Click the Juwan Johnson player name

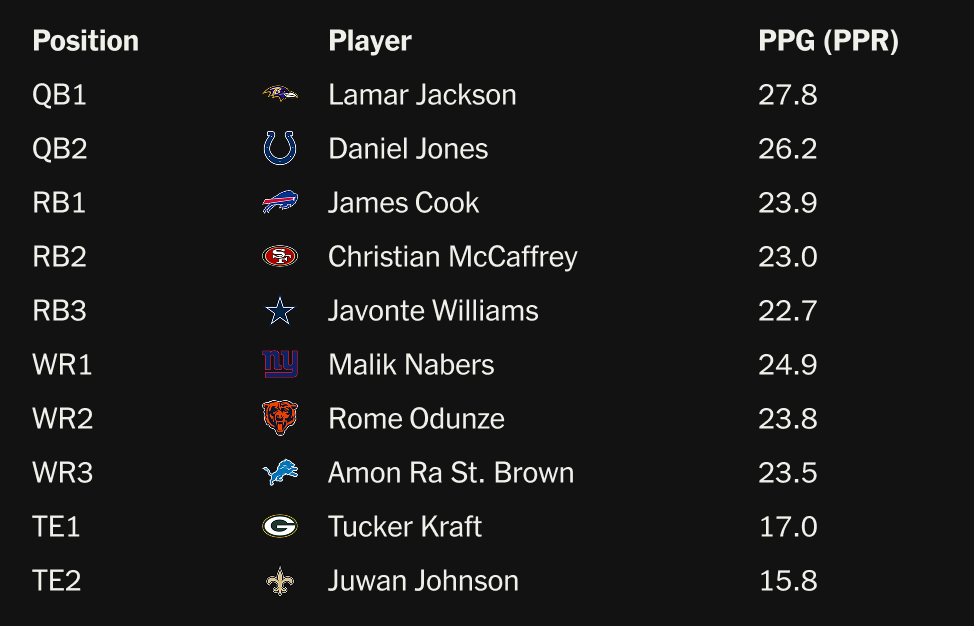[423, 581]
